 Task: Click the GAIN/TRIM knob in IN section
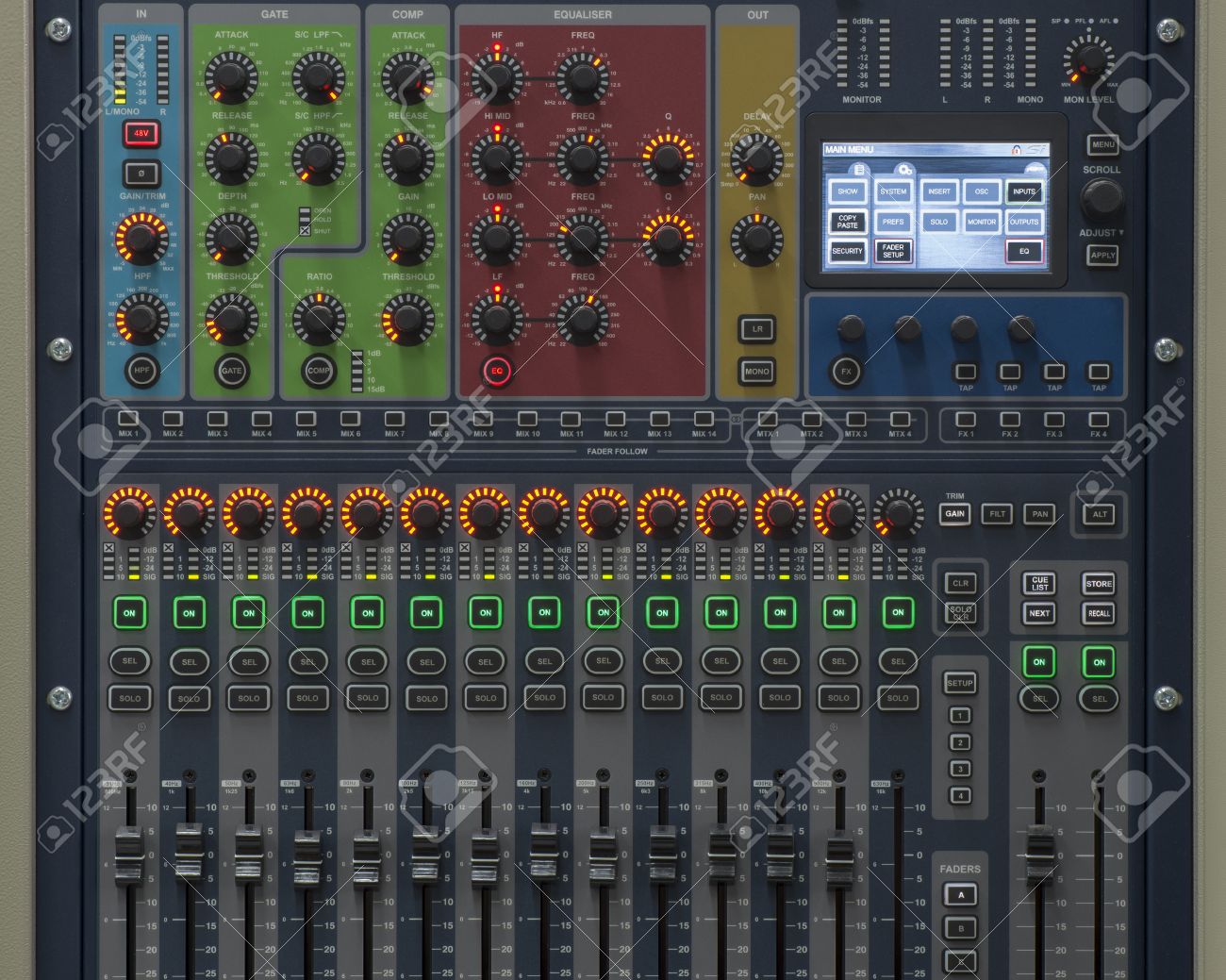point(141,239)
